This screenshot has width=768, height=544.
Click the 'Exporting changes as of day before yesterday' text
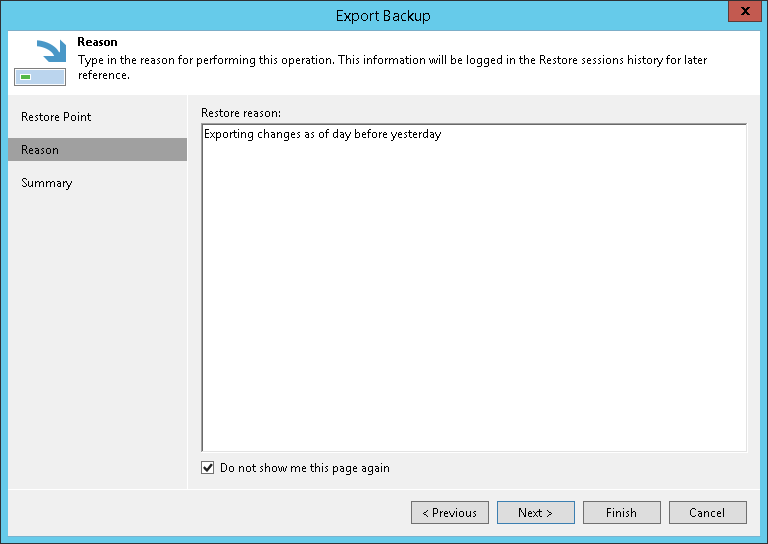click(x=322, y=134)
